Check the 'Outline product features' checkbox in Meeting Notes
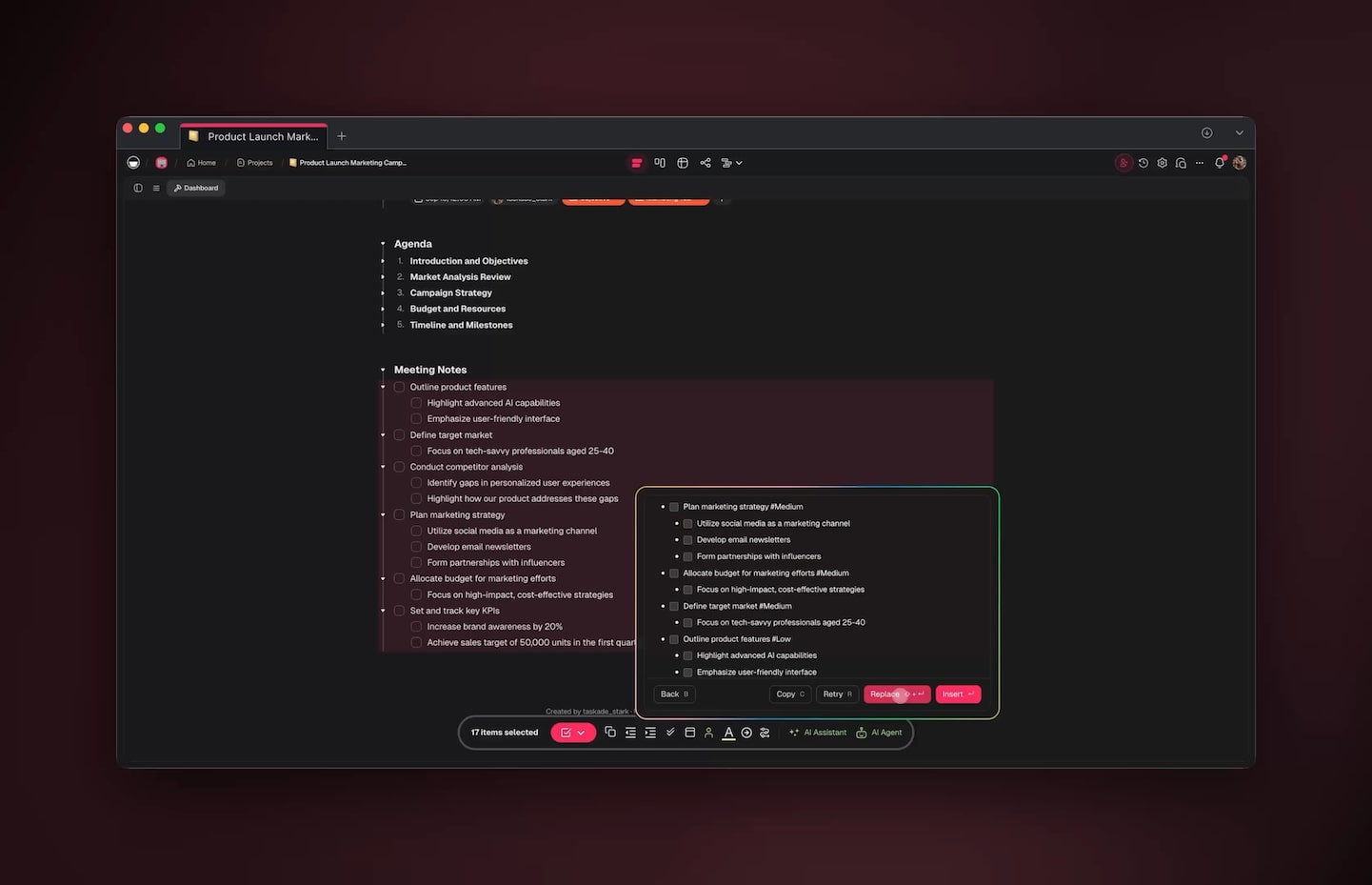This screenshot has height=885, width=1372. [x=400, y=387]
